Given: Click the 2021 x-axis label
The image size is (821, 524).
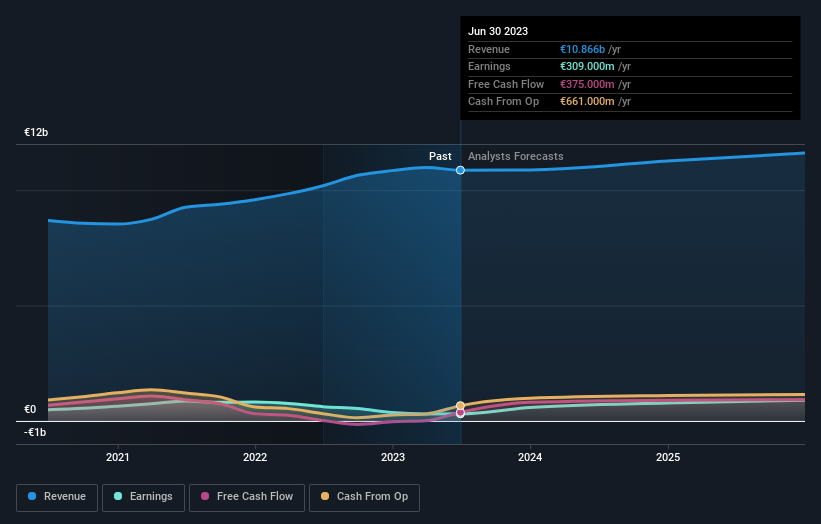Looking at the screenshot, I should coord(118,457).
